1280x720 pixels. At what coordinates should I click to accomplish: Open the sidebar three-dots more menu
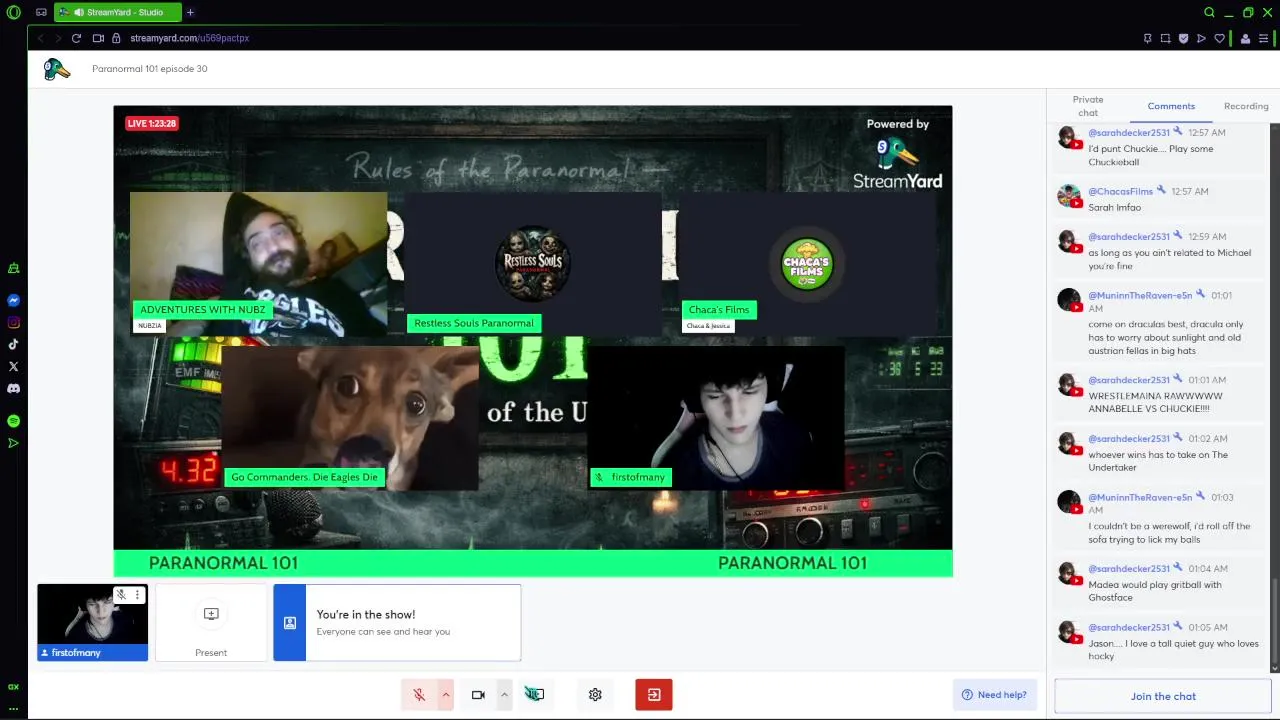point(13,708)
